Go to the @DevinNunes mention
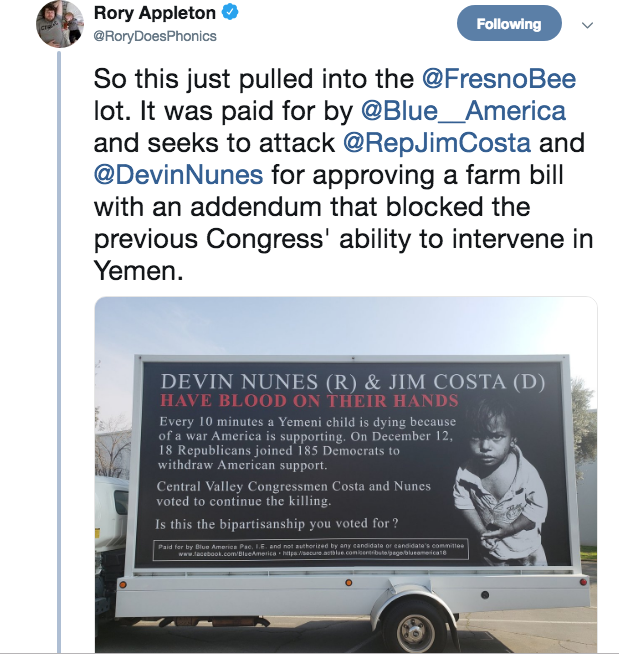This screenshot has width=619, height=654. [179, 176]
